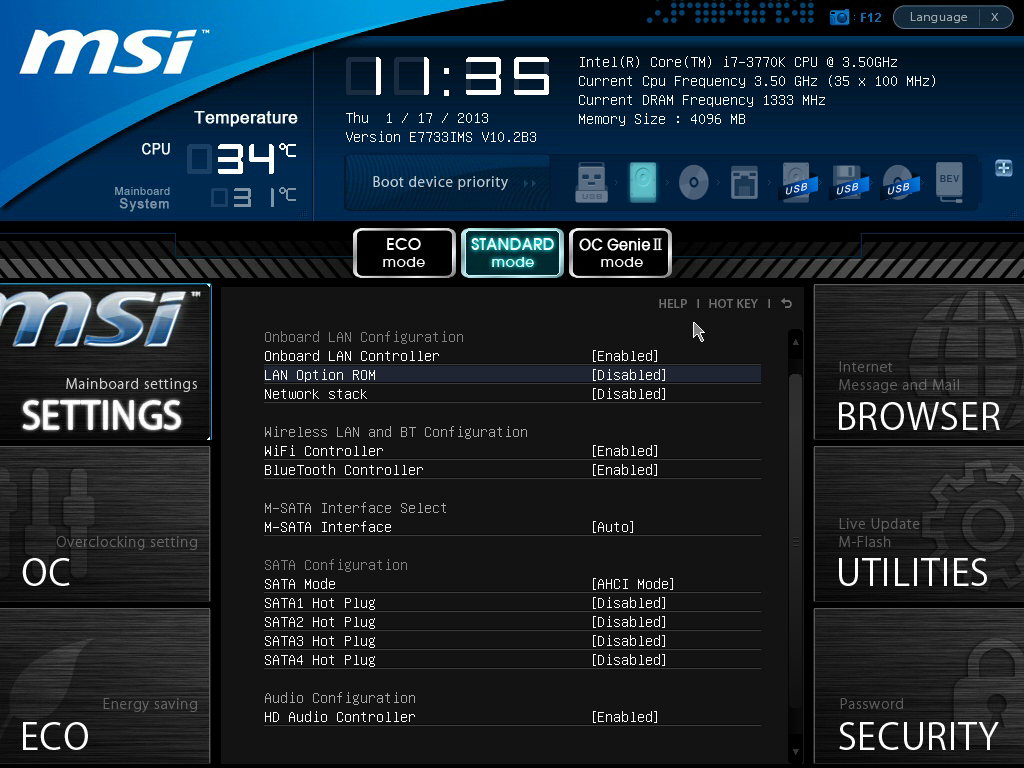Screen dimensions: 1024x768
Task: Open the OC Overclocking setting panel
Action: click(105, 524)
